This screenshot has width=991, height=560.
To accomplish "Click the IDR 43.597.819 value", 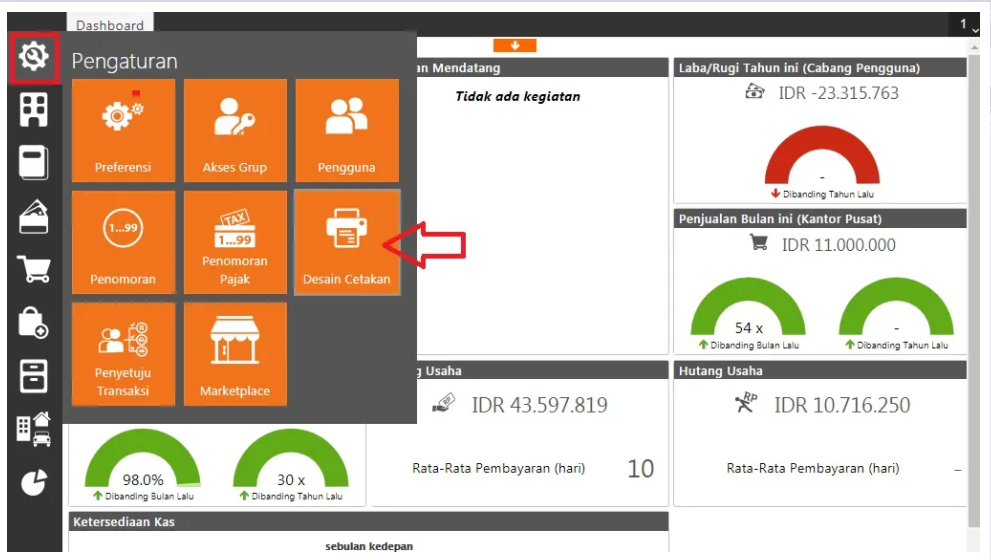I will point(540,405).
